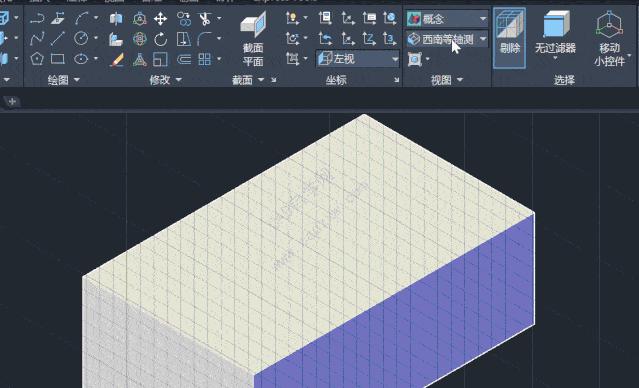The image size is (639, 388).
Task: Toggle the 移动小控件 move gizmo
Action: tap(610, 39)
